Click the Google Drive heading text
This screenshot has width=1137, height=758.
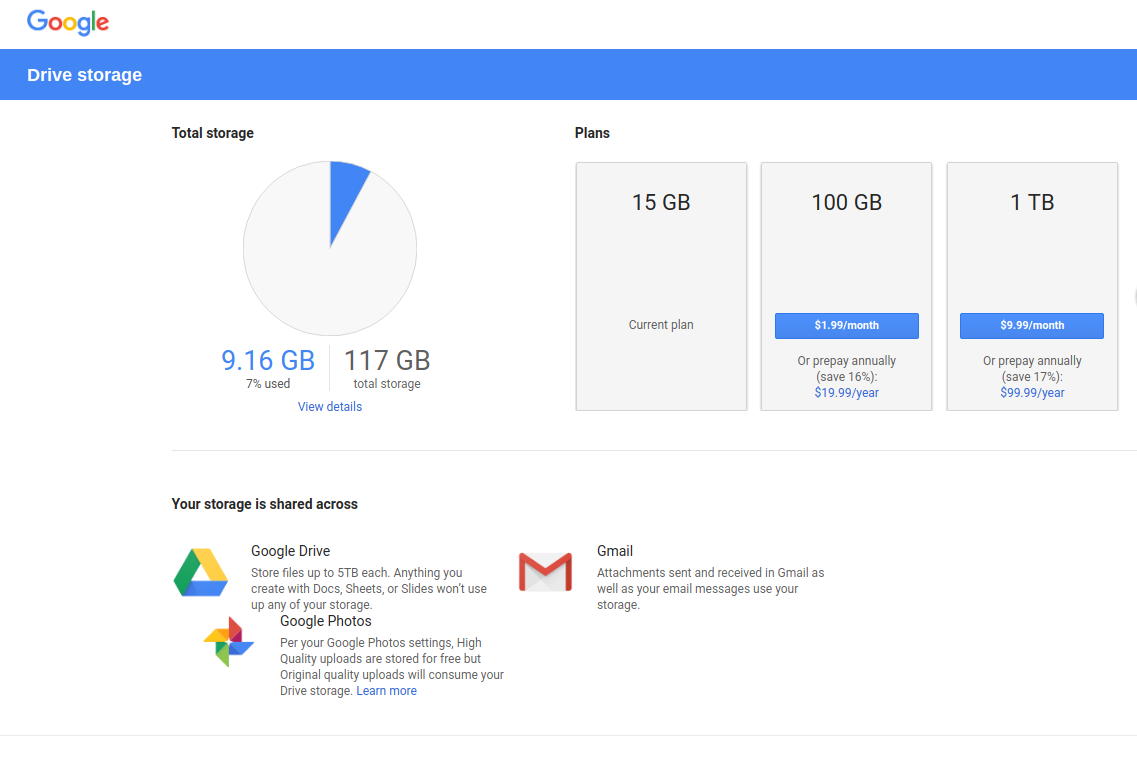coord(290,551)
